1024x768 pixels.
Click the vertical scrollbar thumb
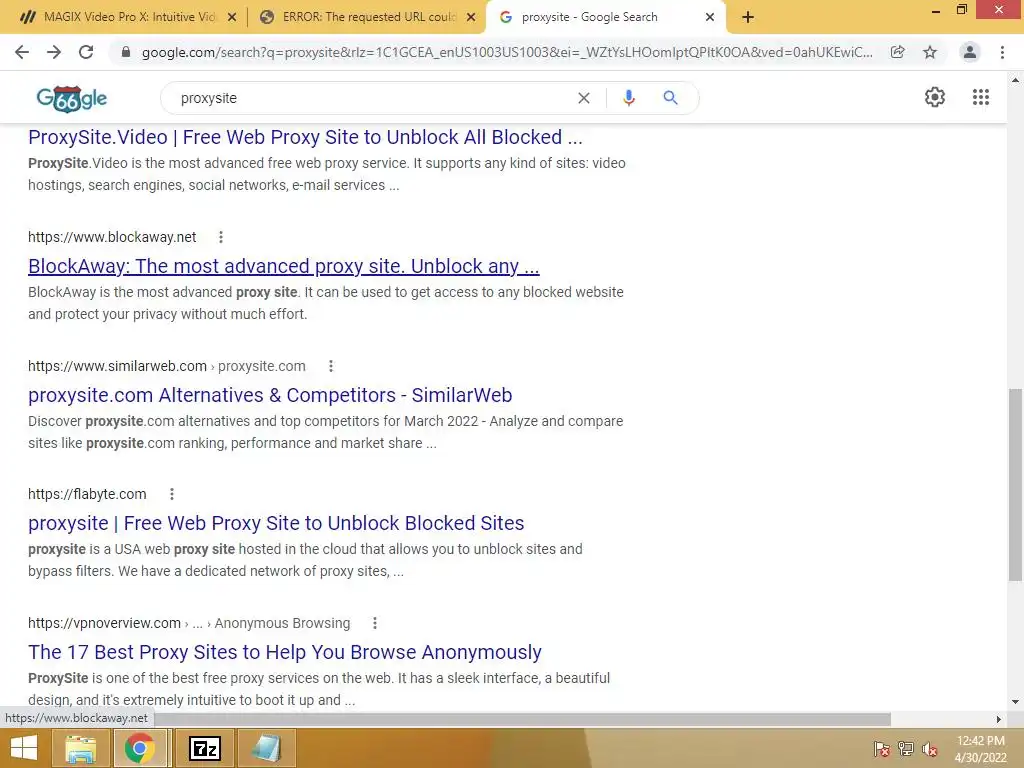point(1014,485)
